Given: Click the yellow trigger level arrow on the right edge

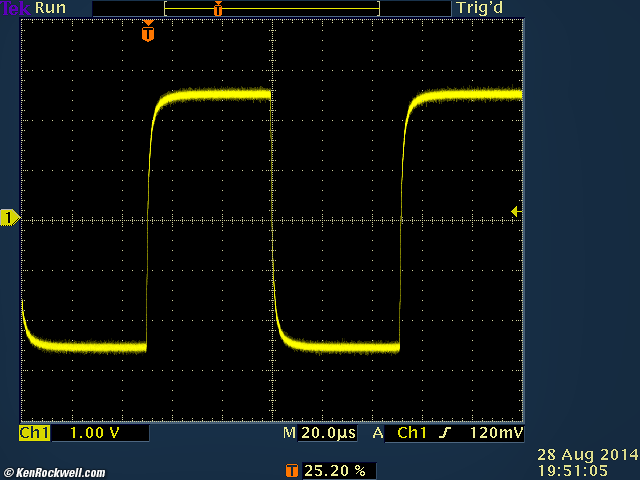Looking at the screenshot, I should (514, 211).
